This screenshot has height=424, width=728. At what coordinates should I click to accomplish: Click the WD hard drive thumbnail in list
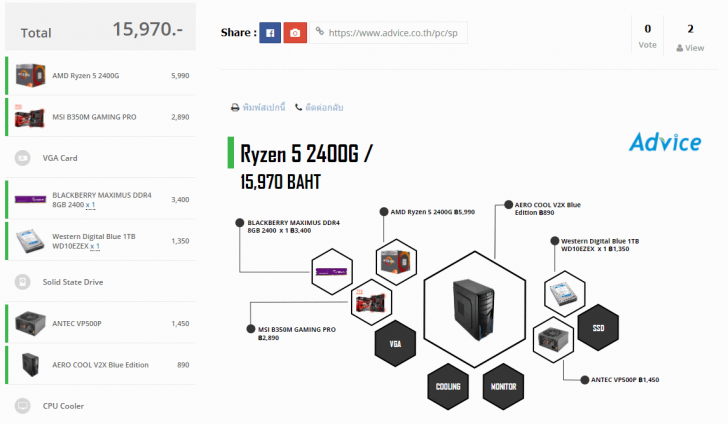[30, 241]
